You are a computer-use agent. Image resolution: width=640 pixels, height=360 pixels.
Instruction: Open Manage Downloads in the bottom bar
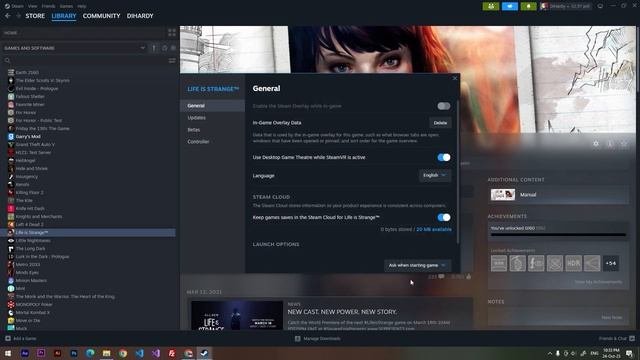click(318, 338)
